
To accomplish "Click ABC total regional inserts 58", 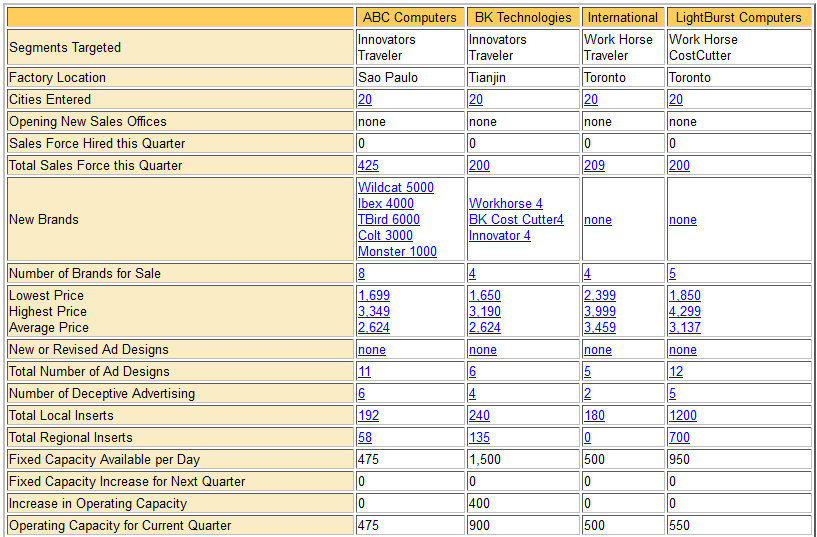I will pos(365,438).
